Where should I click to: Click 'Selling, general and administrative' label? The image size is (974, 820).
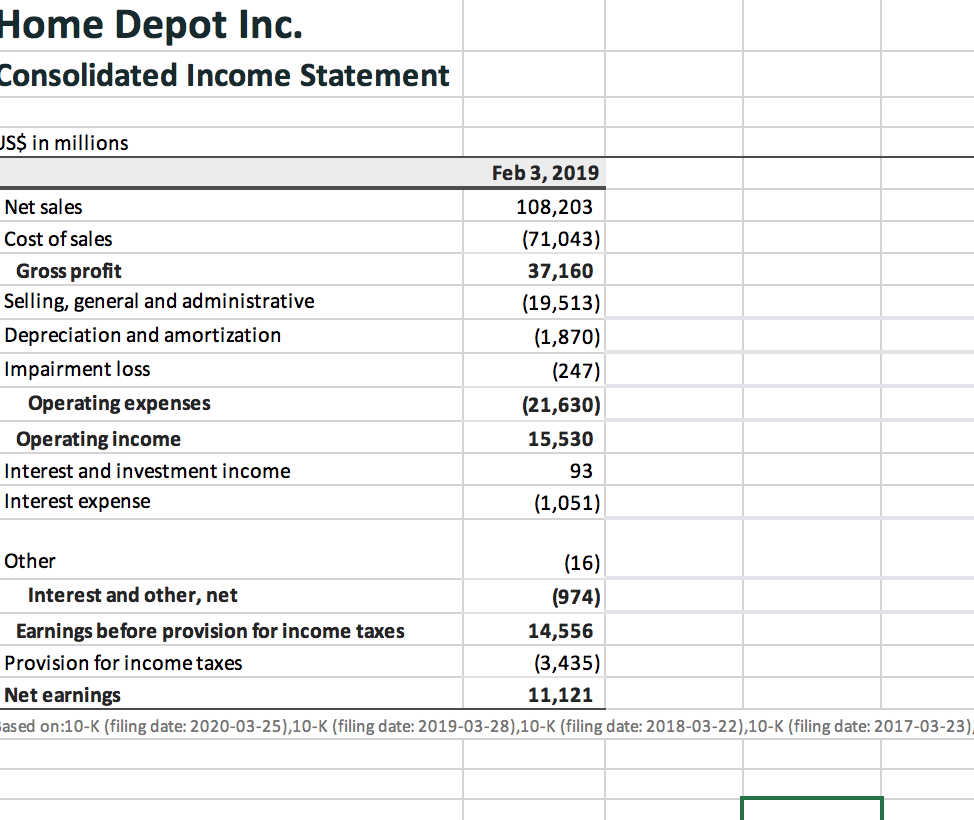[x=231, y=302]
